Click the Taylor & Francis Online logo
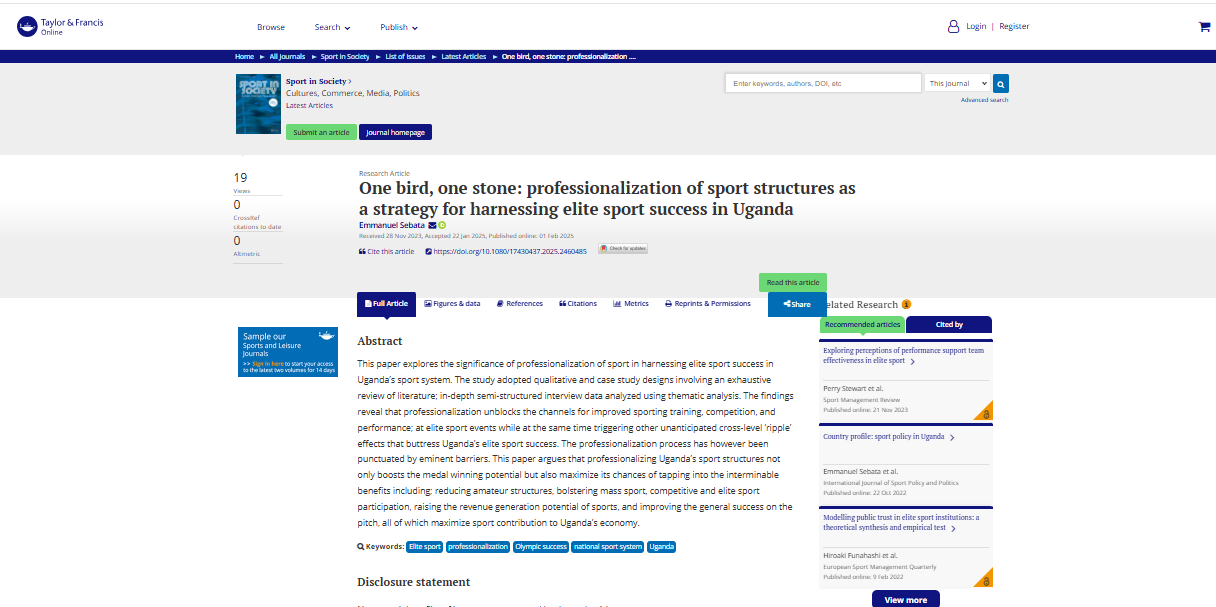 click(x=60, y=27)
